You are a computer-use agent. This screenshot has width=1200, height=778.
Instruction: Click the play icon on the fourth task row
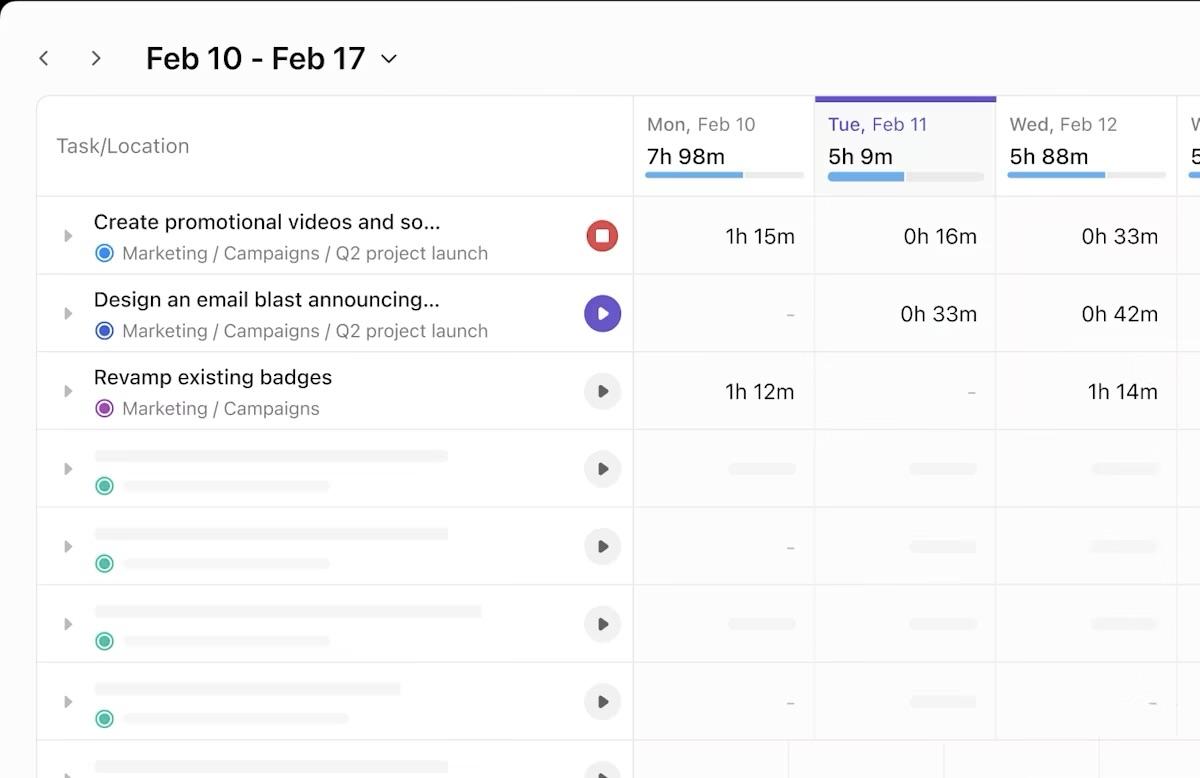click(603, 468)
